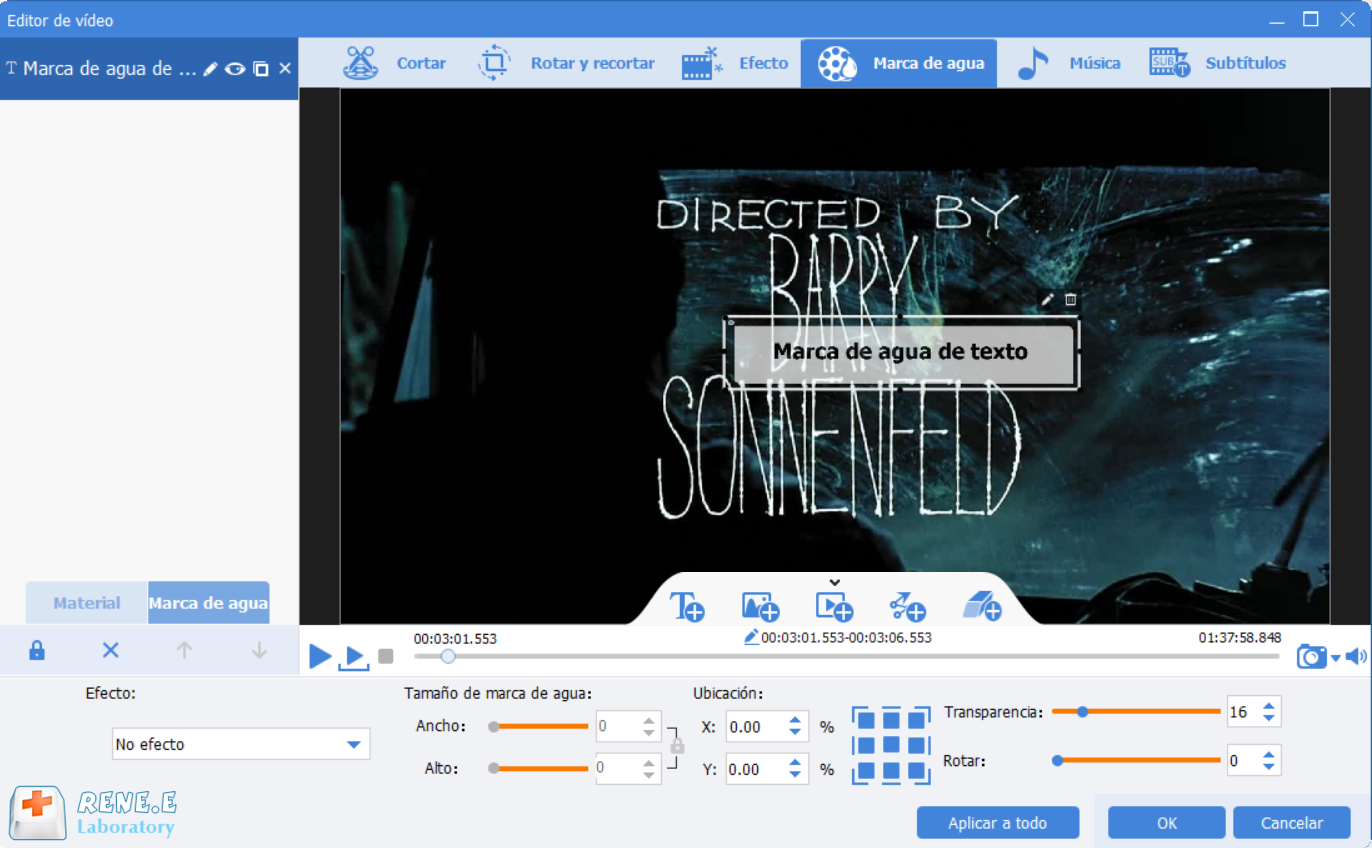
Task: Toggle watermark visibility with the eye icon
Action: [235, 69]
